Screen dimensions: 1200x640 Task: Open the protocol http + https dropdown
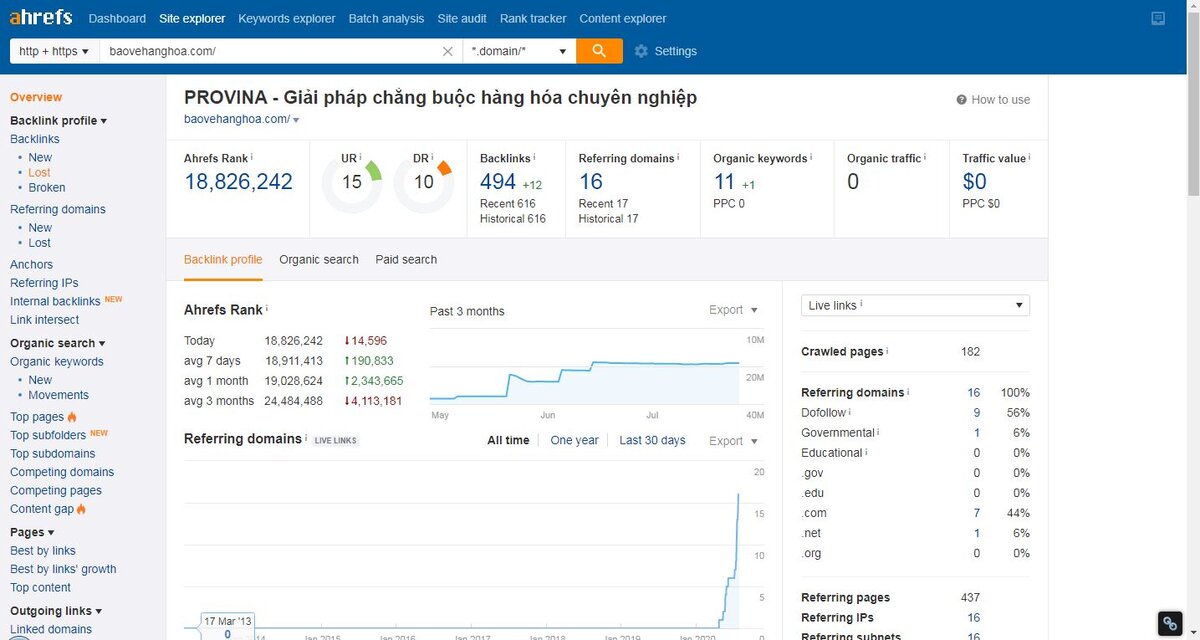click(54, 51)
